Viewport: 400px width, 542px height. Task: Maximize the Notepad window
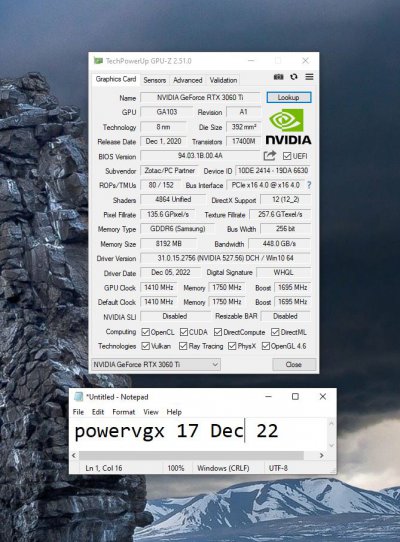click(295, 397)
